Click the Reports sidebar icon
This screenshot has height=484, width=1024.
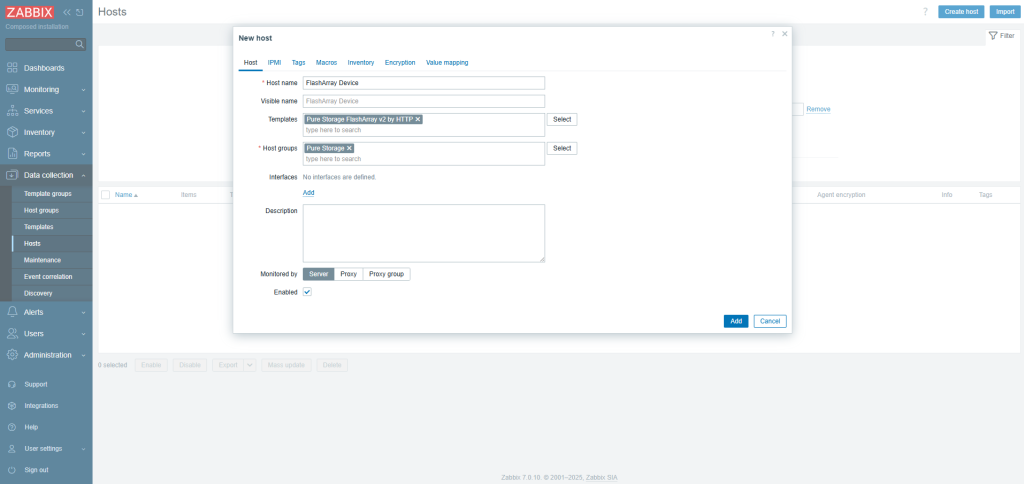click(12, 154)
